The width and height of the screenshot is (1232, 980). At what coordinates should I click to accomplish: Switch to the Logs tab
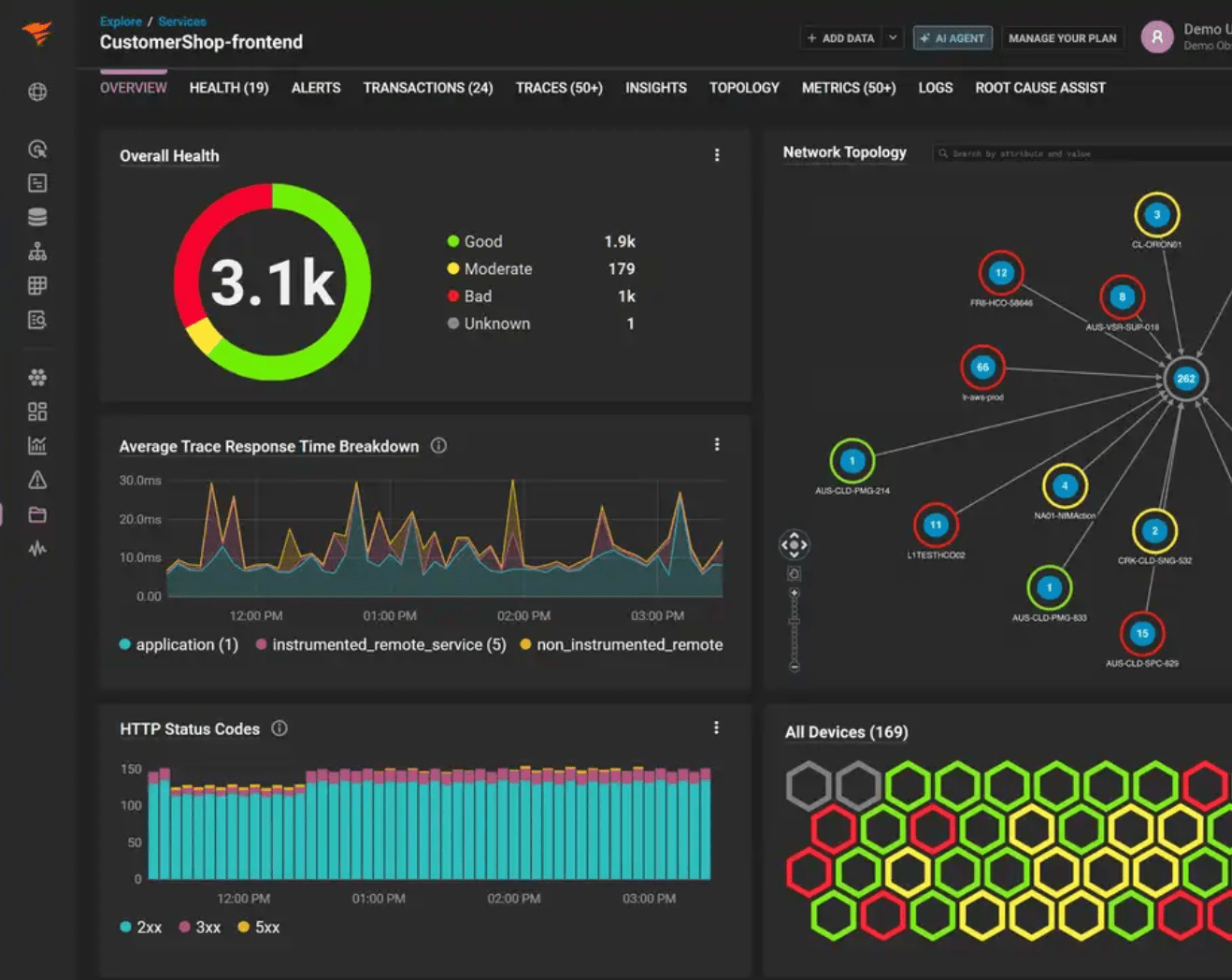(936, 87)
